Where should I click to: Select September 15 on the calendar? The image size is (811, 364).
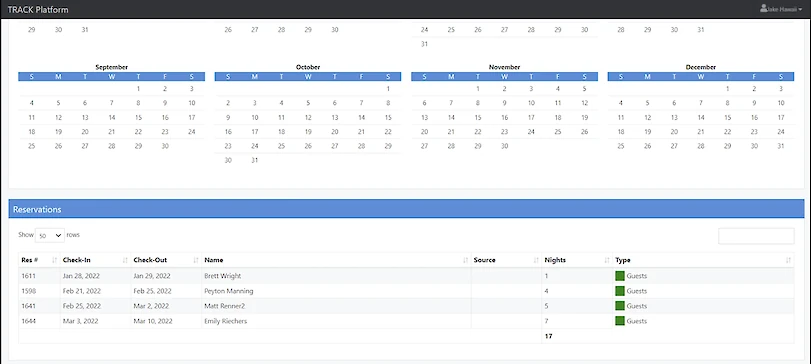tap(138, 117)
